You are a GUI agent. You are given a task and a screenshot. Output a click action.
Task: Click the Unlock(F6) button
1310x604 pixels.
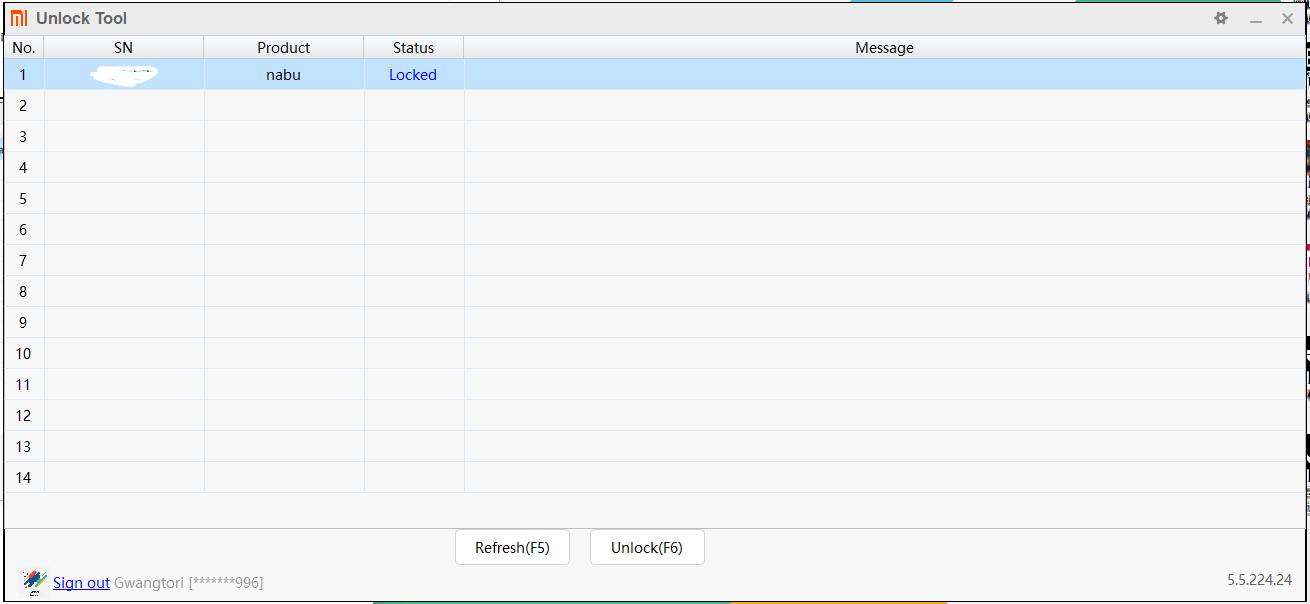click(x=647, y=547)
